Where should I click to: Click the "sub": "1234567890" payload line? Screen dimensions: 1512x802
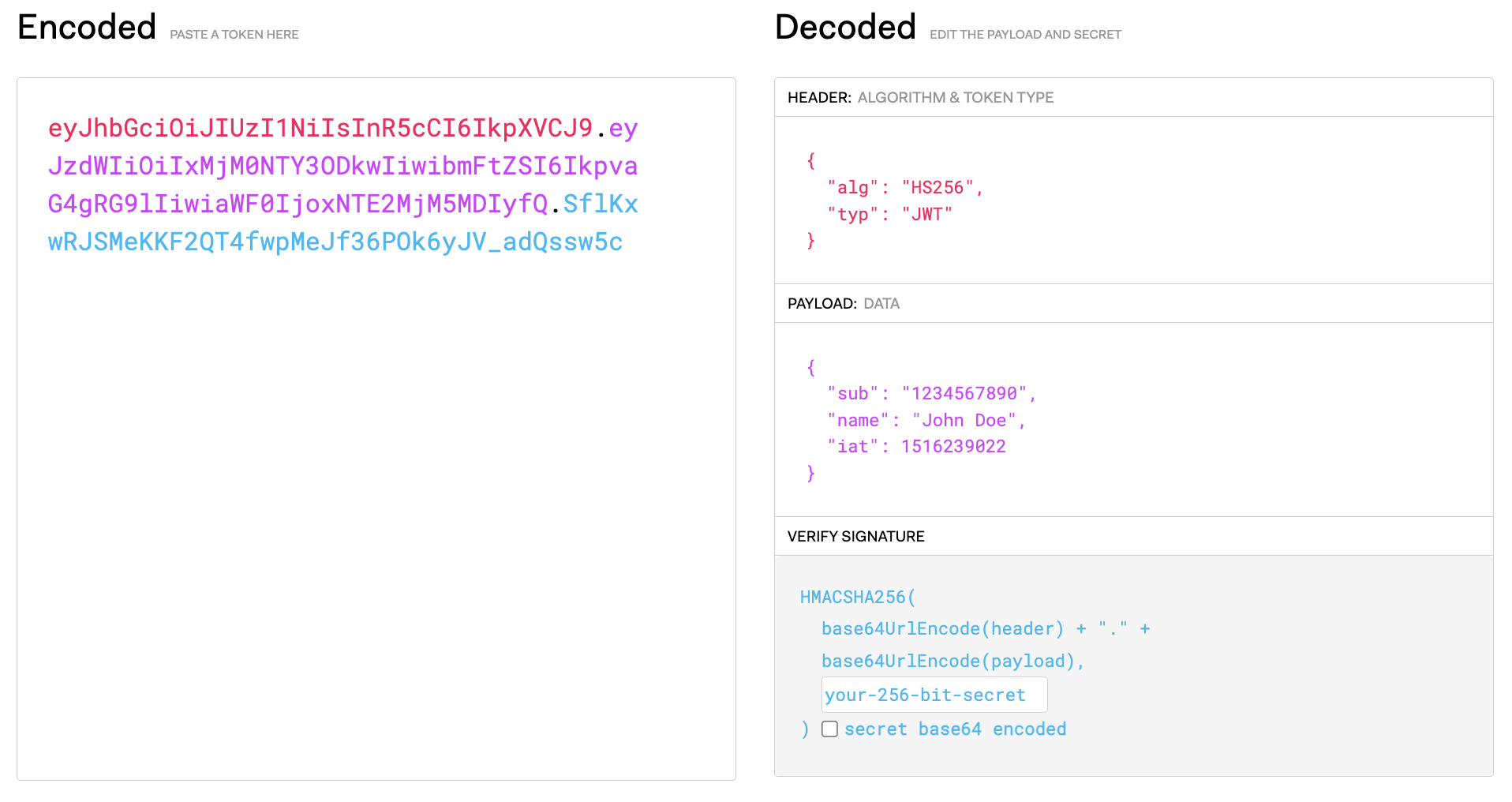(x=931, y=393)
